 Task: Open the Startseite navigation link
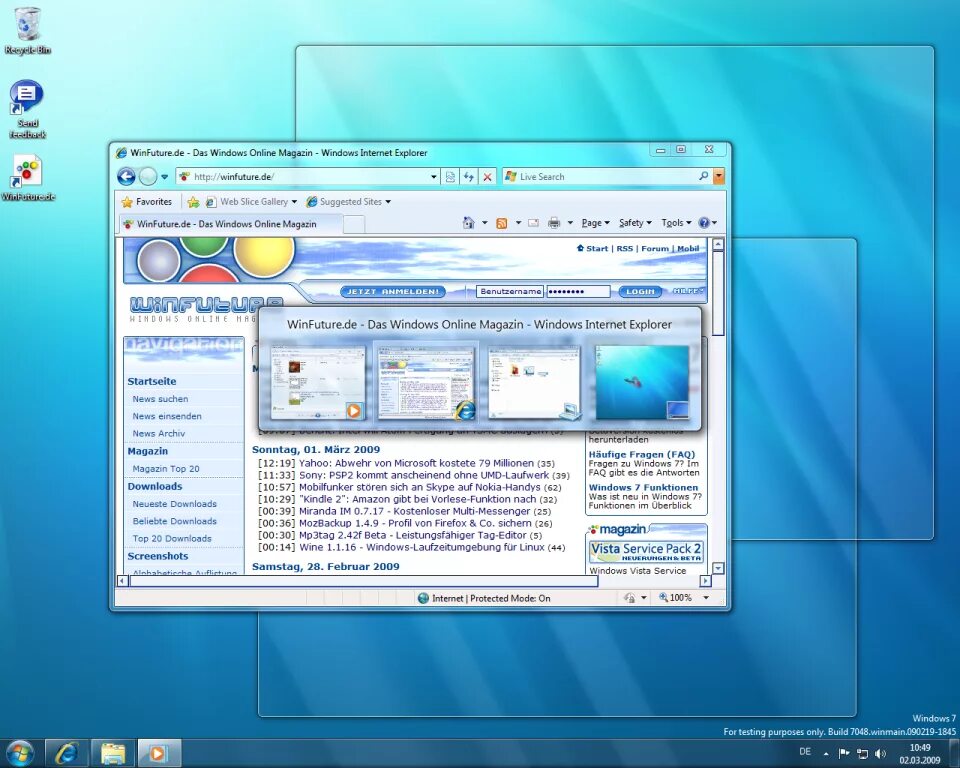point(152,381)
